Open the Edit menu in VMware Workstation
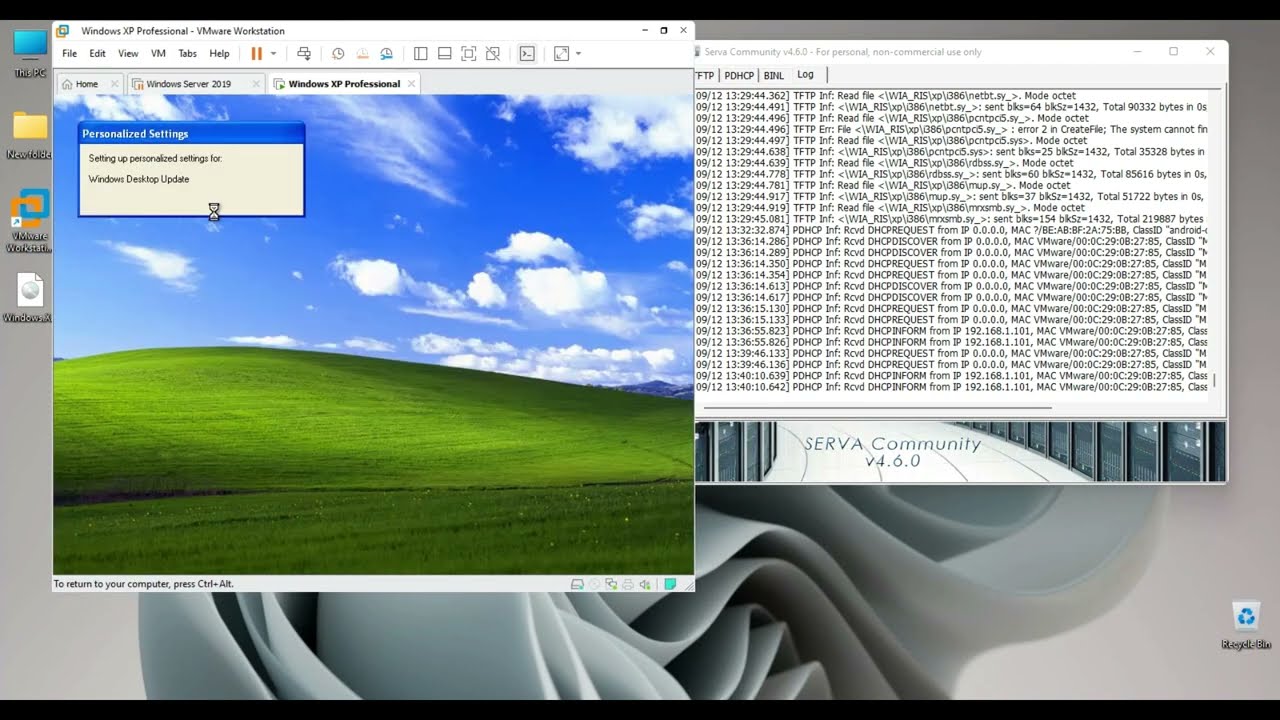Viewport: 1280px width, 720px height. tap(97, 54)
